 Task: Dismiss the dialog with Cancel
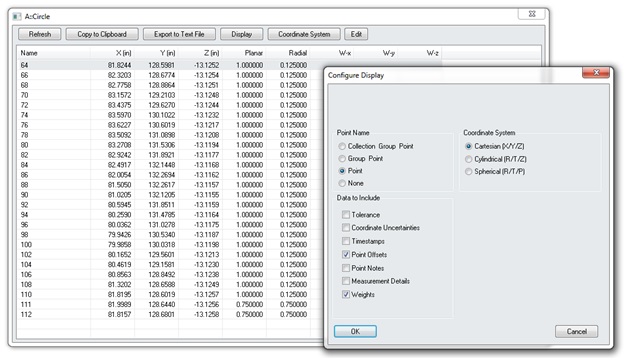click(576, 332)
